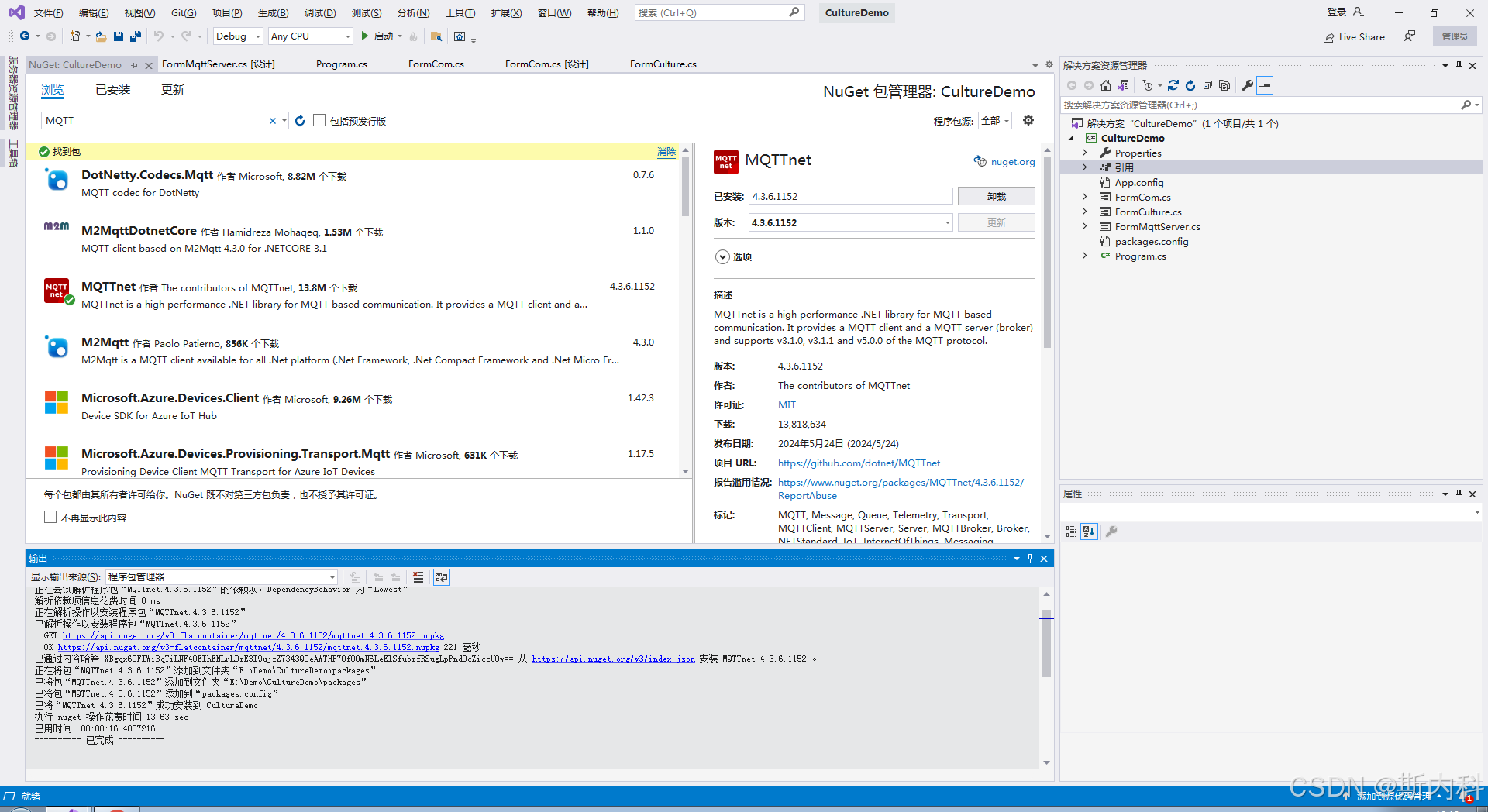This screenshot has width=1488, height=812.
Task: Click the Uninstall (卸载) button
Action: tap(996, 197)
